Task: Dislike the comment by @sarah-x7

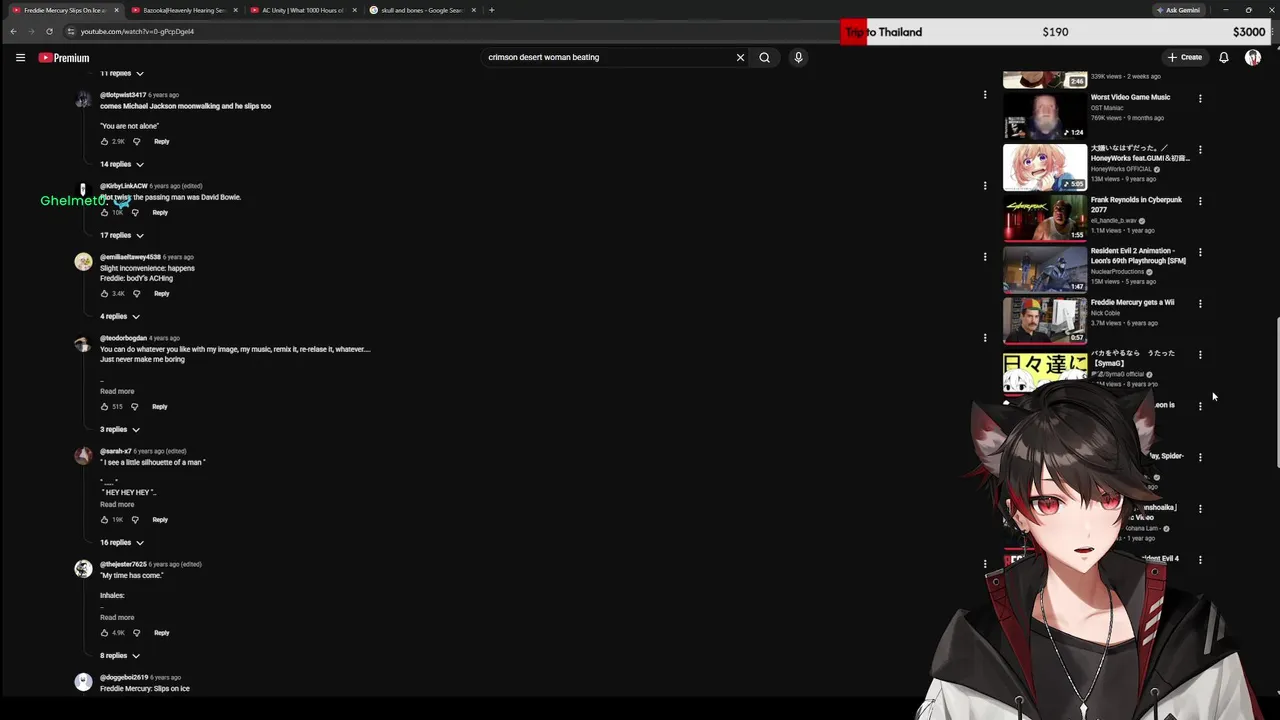Action: (135, 519)
